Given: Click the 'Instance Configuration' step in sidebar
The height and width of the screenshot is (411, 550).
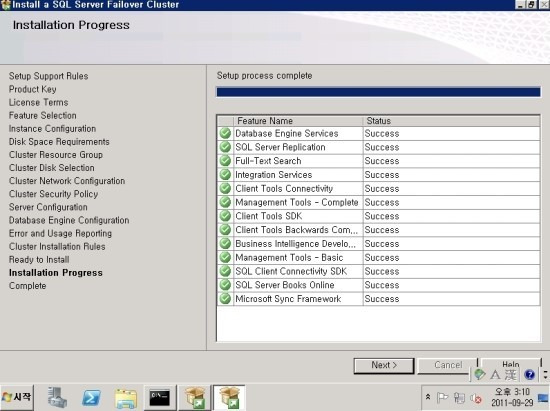Looking at the screenshot, I should pyautogui.click(x=52, y=129).
